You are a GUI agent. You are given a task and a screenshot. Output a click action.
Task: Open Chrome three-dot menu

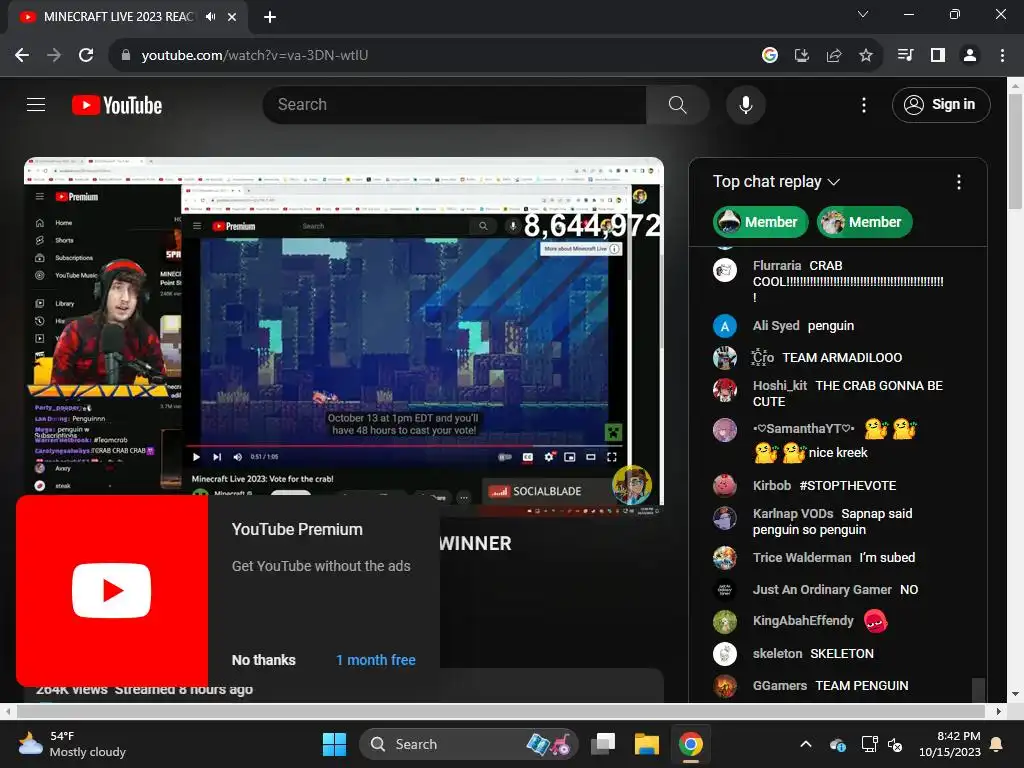click(1002, 55)
